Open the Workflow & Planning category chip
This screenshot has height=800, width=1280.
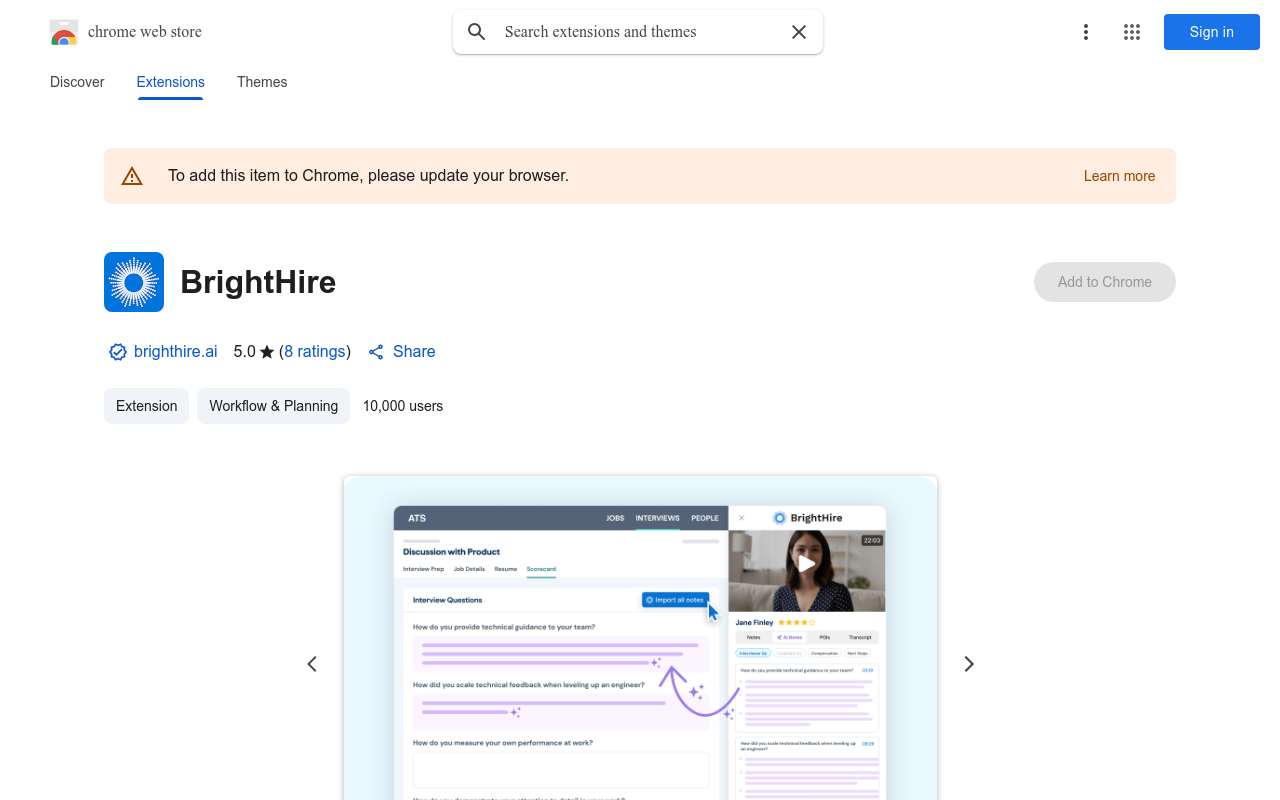[x=273, y=406]
